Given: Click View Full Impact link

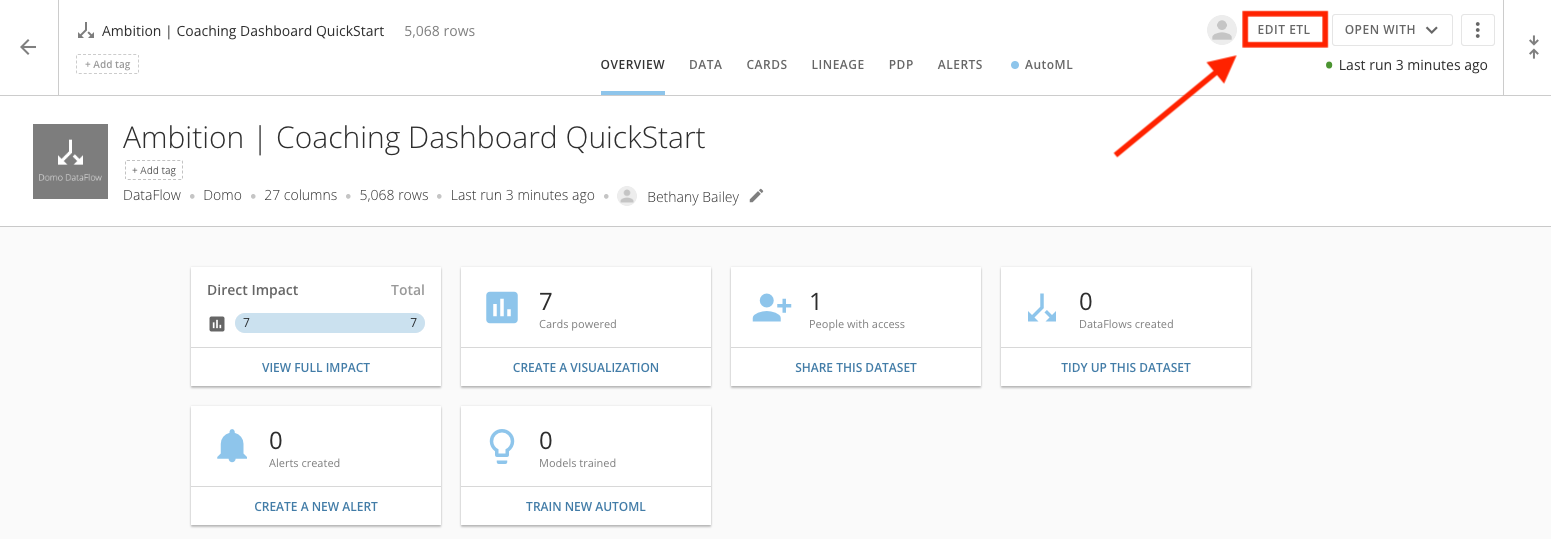Looking at the screenshot, I should pyautogui.click(x=316, y=367).
